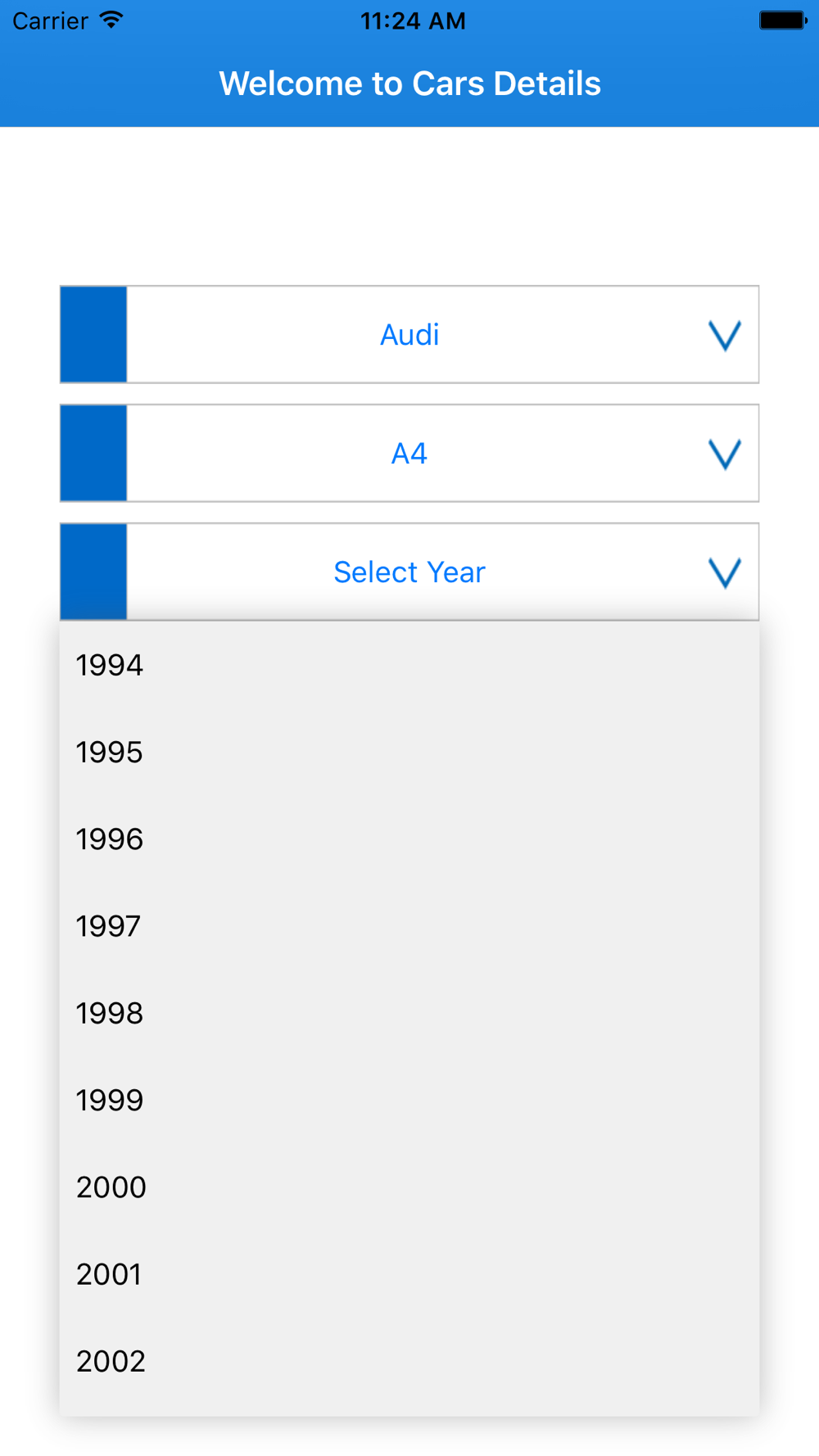Viewport: 819px width, 1456px height.
Task: Choose 1998 from the dropdown list
Action: [x=110, y=1013]
